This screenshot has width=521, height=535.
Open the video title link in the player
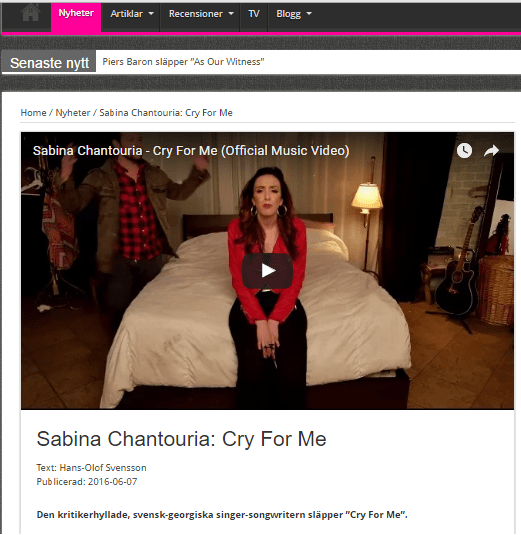click(191, 151)
